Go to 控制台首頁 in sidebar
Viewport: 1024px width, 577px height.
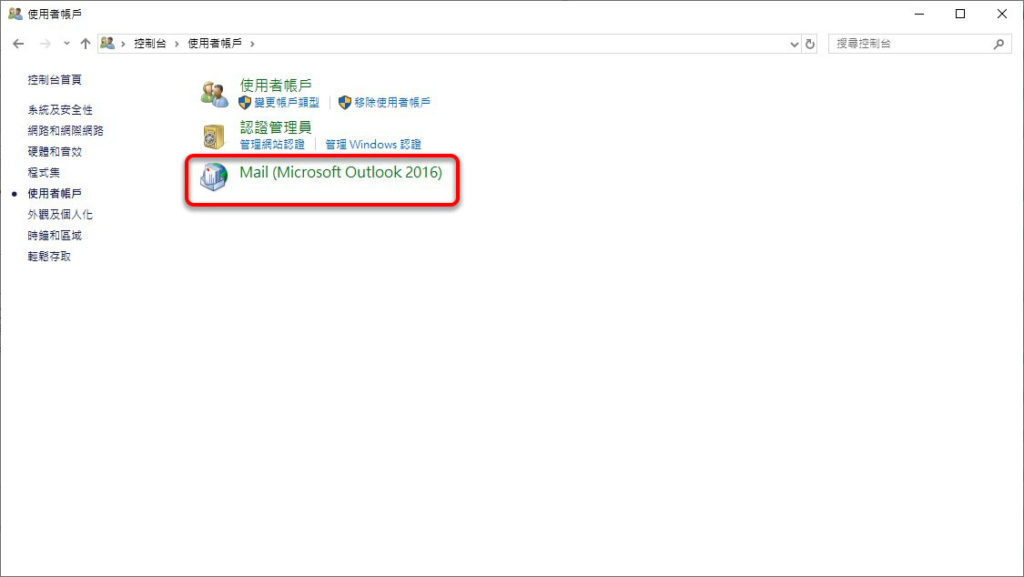(55, 80)
